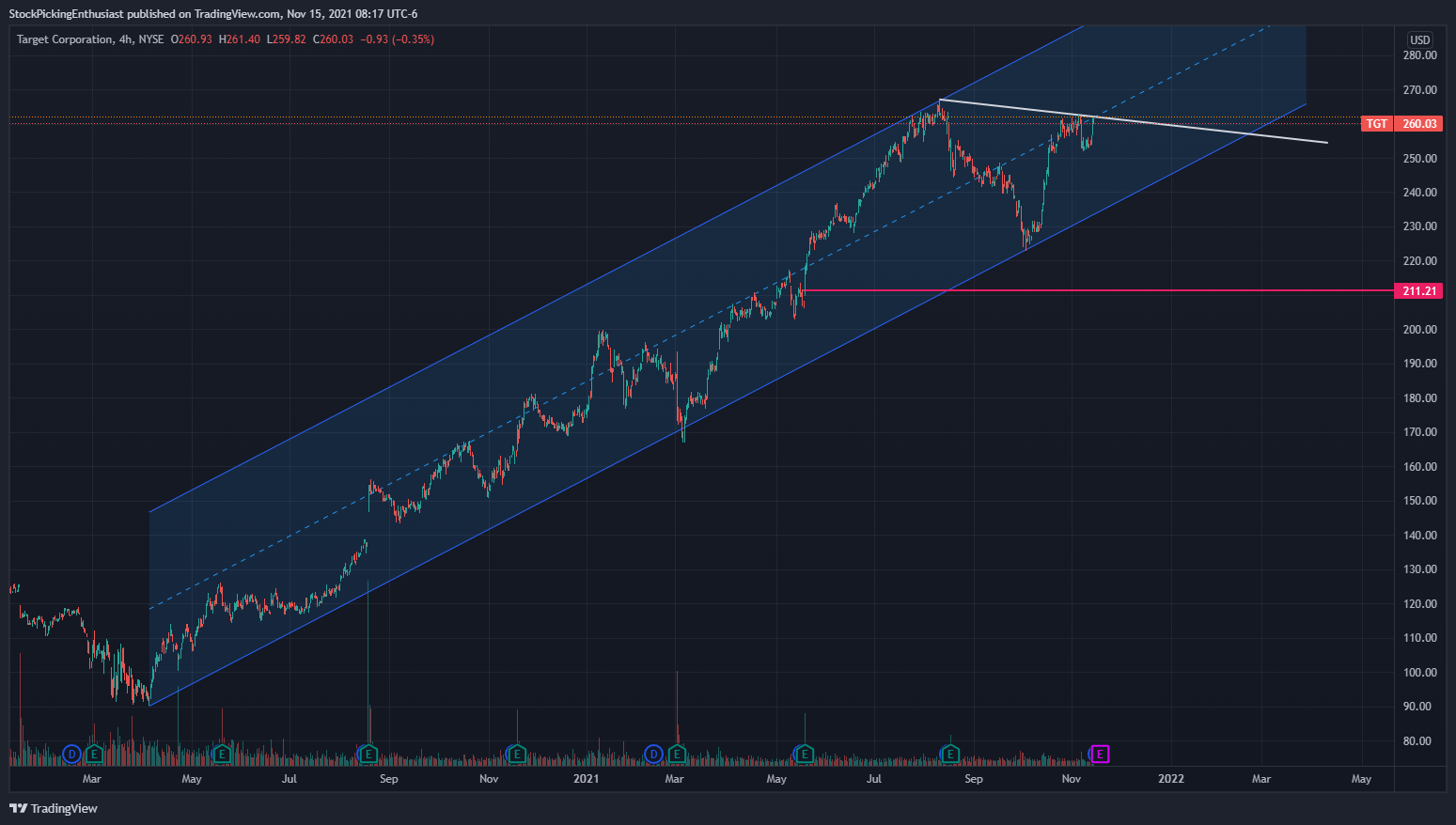Click the H261.40 high value
The image size is (1456, 825).
[240, 39]
